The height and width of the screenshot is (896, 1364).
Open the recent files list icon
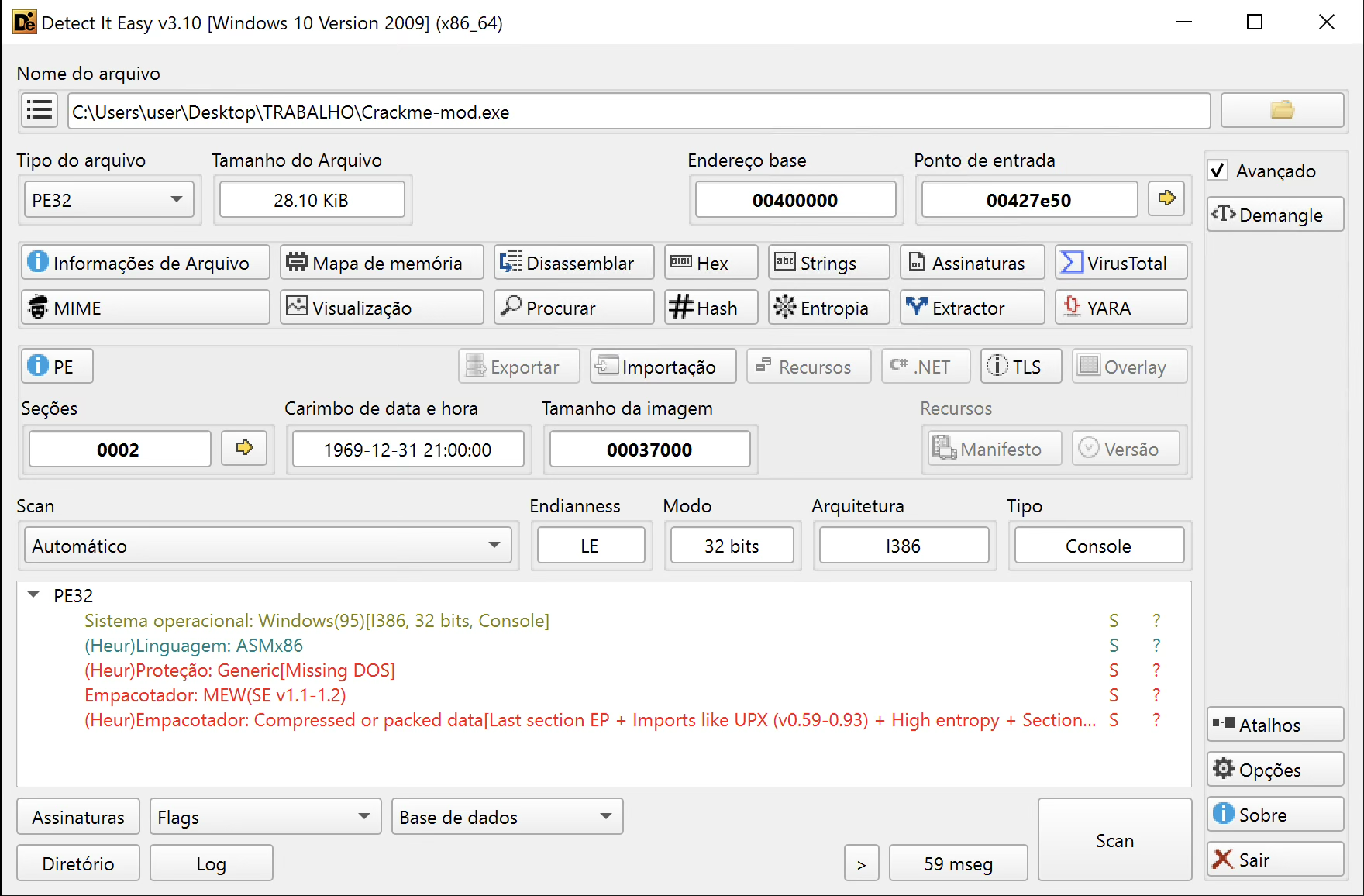click(39, 111)
